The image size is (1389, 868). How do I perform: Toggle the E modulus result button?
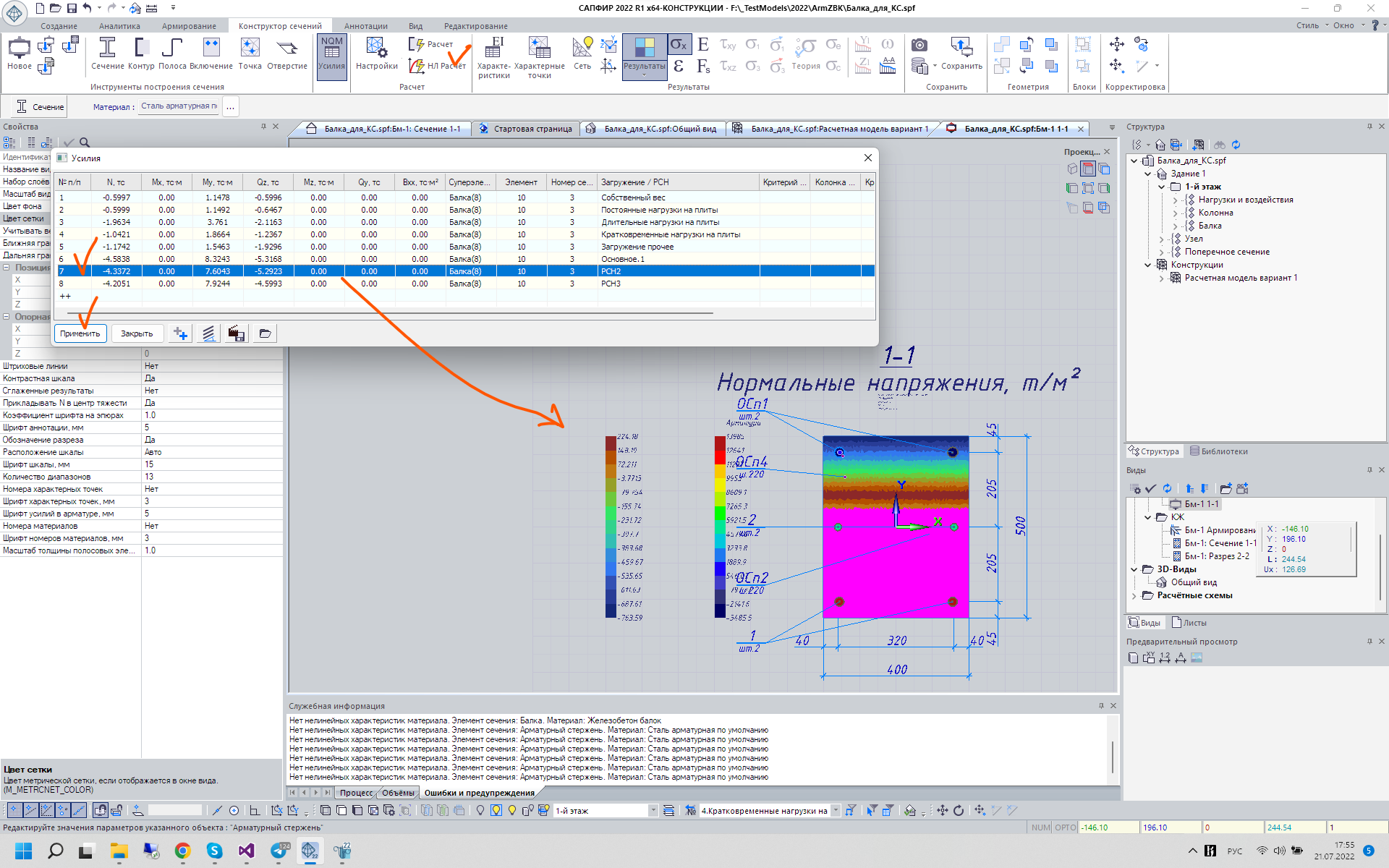[x=703, y=44]
